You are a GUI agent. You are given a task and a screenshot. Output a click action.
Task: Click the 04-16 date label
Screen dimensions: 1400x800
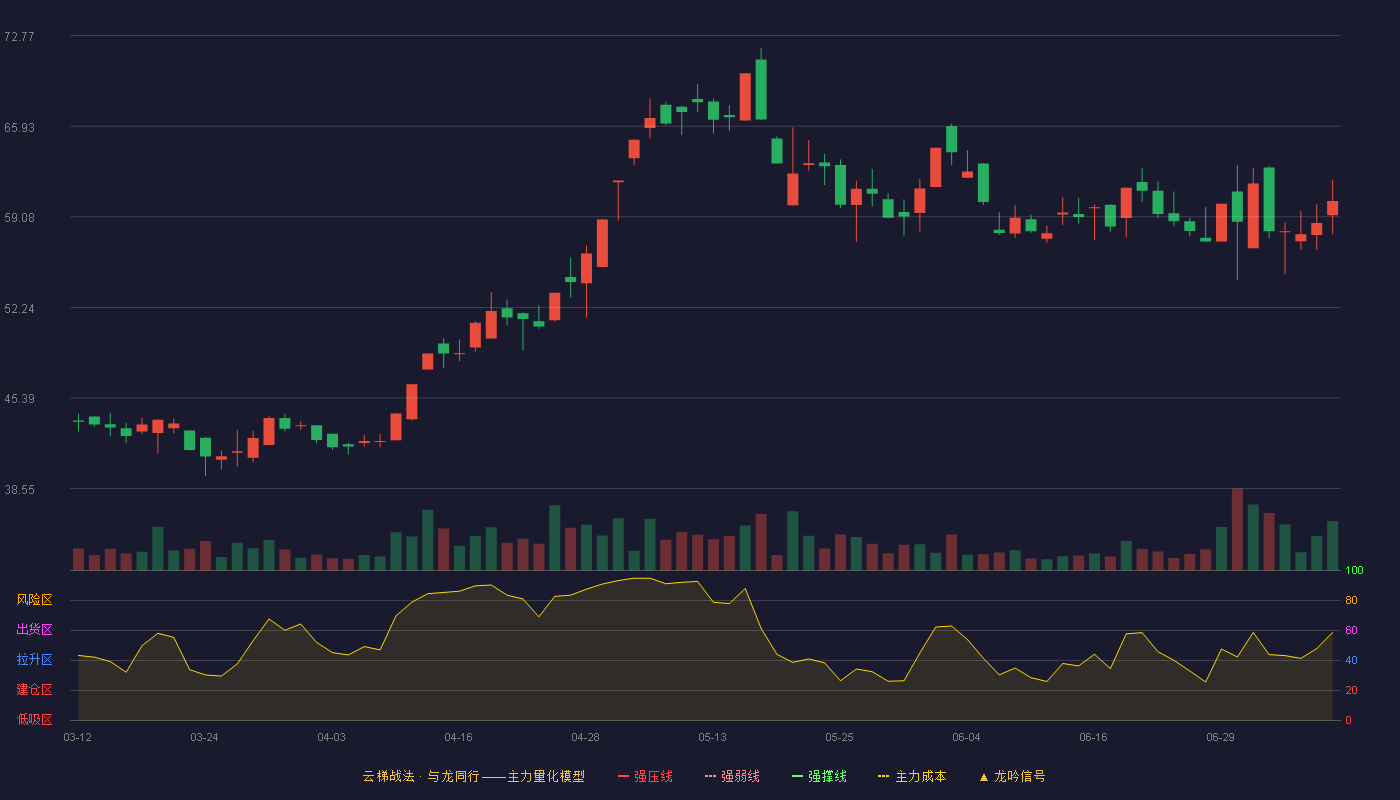[x=458, y=737]
